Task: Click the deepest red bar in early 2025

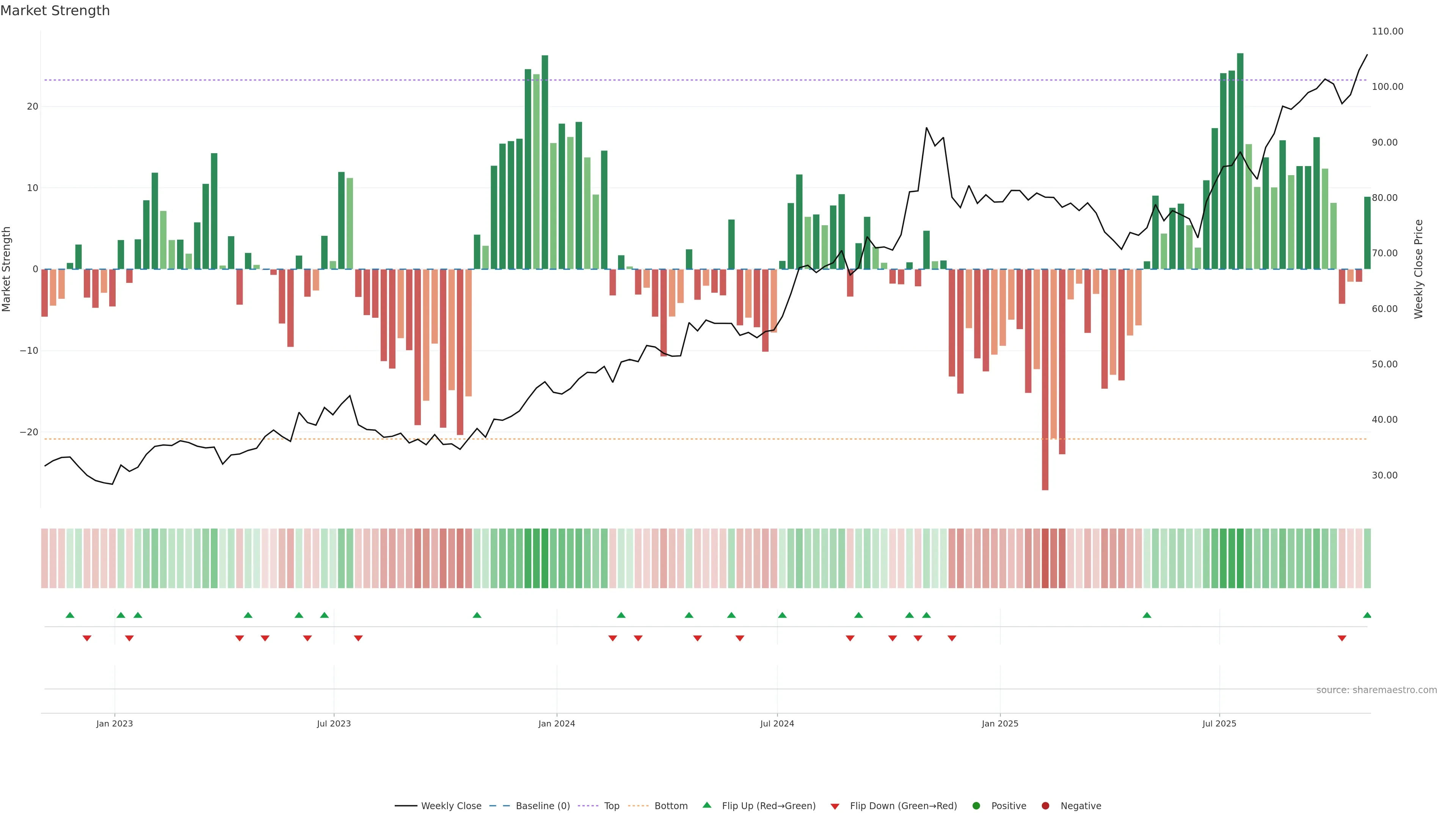Action: (x=1045, y=379)
